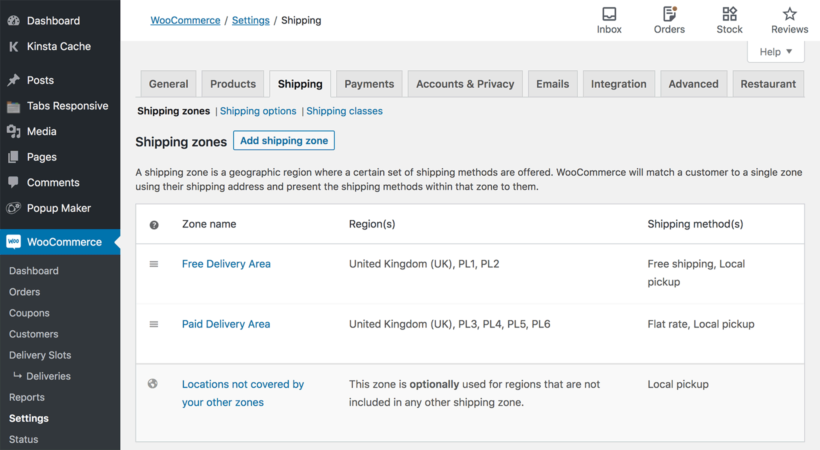Open the Media menu item
This screenshot has width=820, height=450.
41,131
